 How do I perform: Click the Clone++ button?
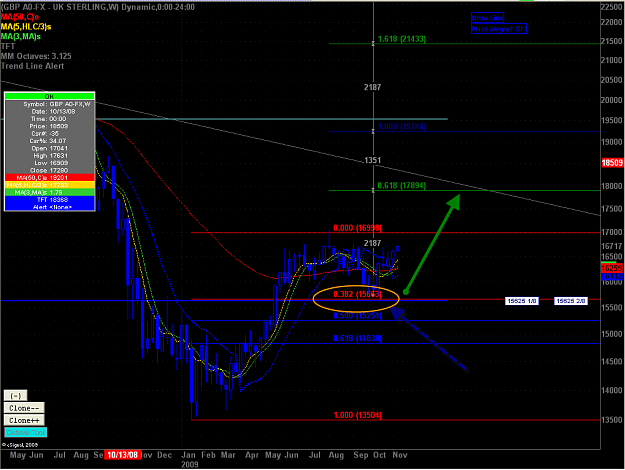(24, 421)
